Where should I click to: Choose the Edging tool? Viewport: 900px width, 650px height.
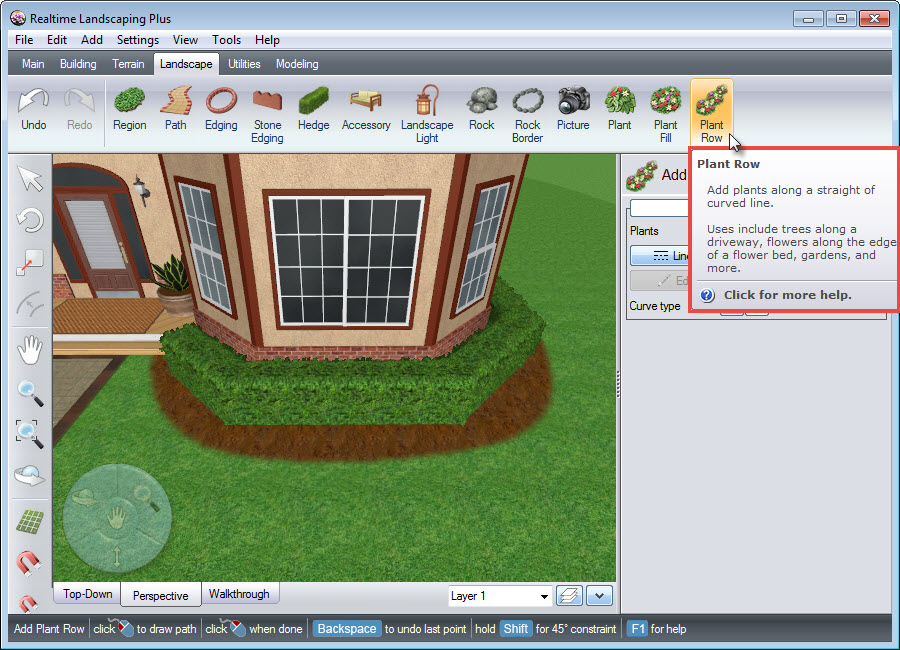[x=221, y=110]
